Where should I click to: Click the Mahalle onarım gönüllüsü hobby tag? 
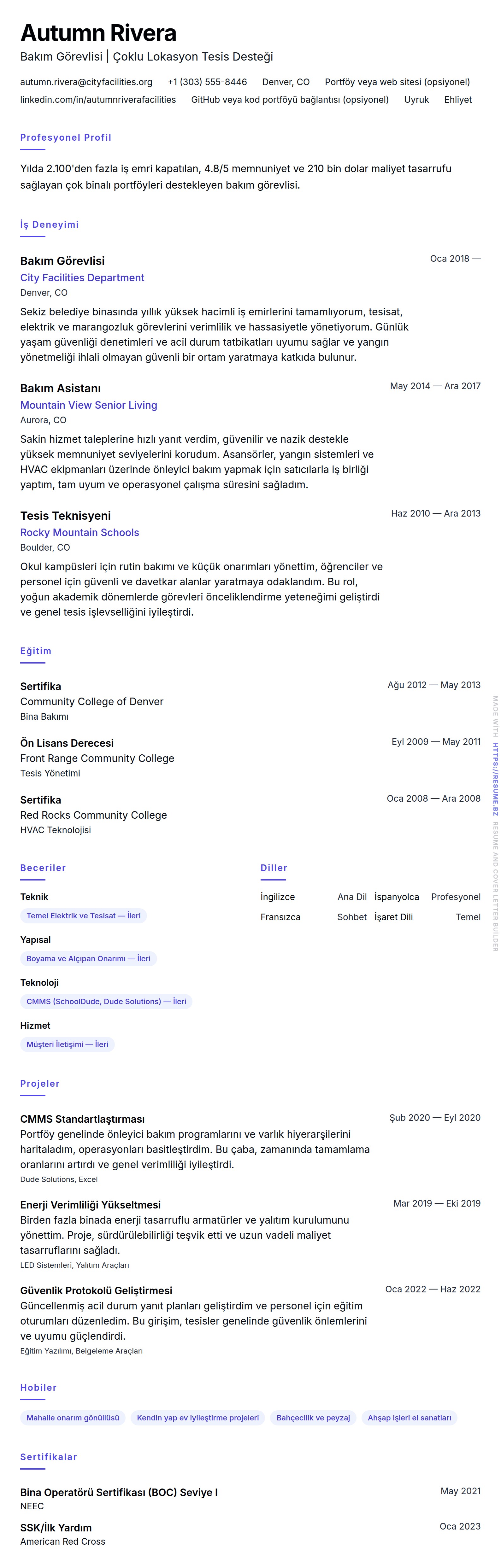(x=73, y=1418)
